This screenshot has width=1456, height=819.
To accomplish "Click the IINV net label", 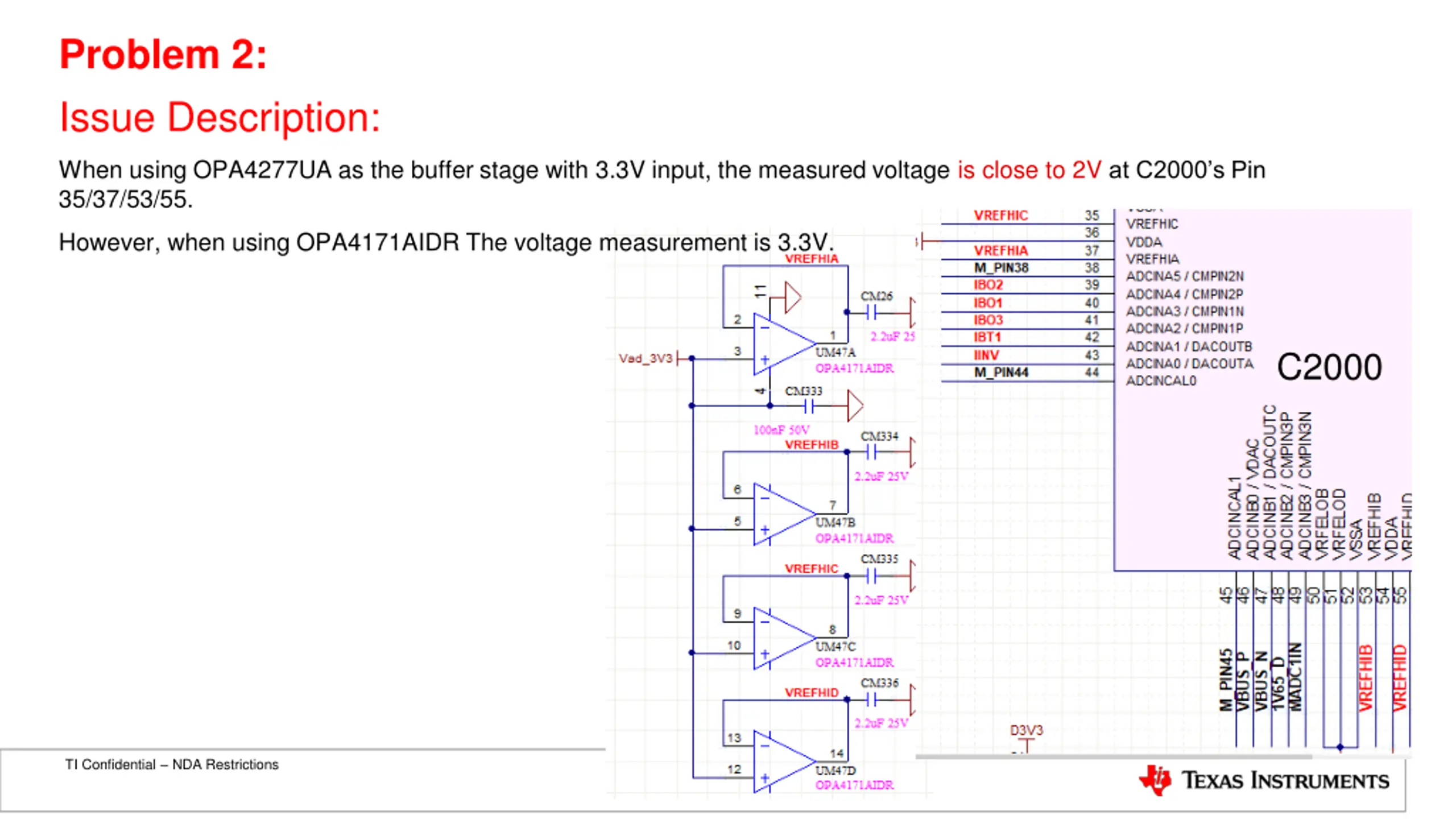I will [986, 355].
